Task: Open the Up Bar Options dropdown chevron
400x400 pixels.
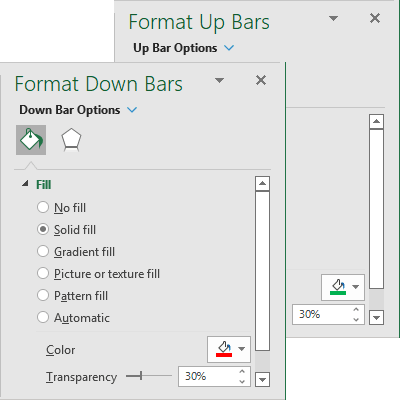Action: click(229, 48)
